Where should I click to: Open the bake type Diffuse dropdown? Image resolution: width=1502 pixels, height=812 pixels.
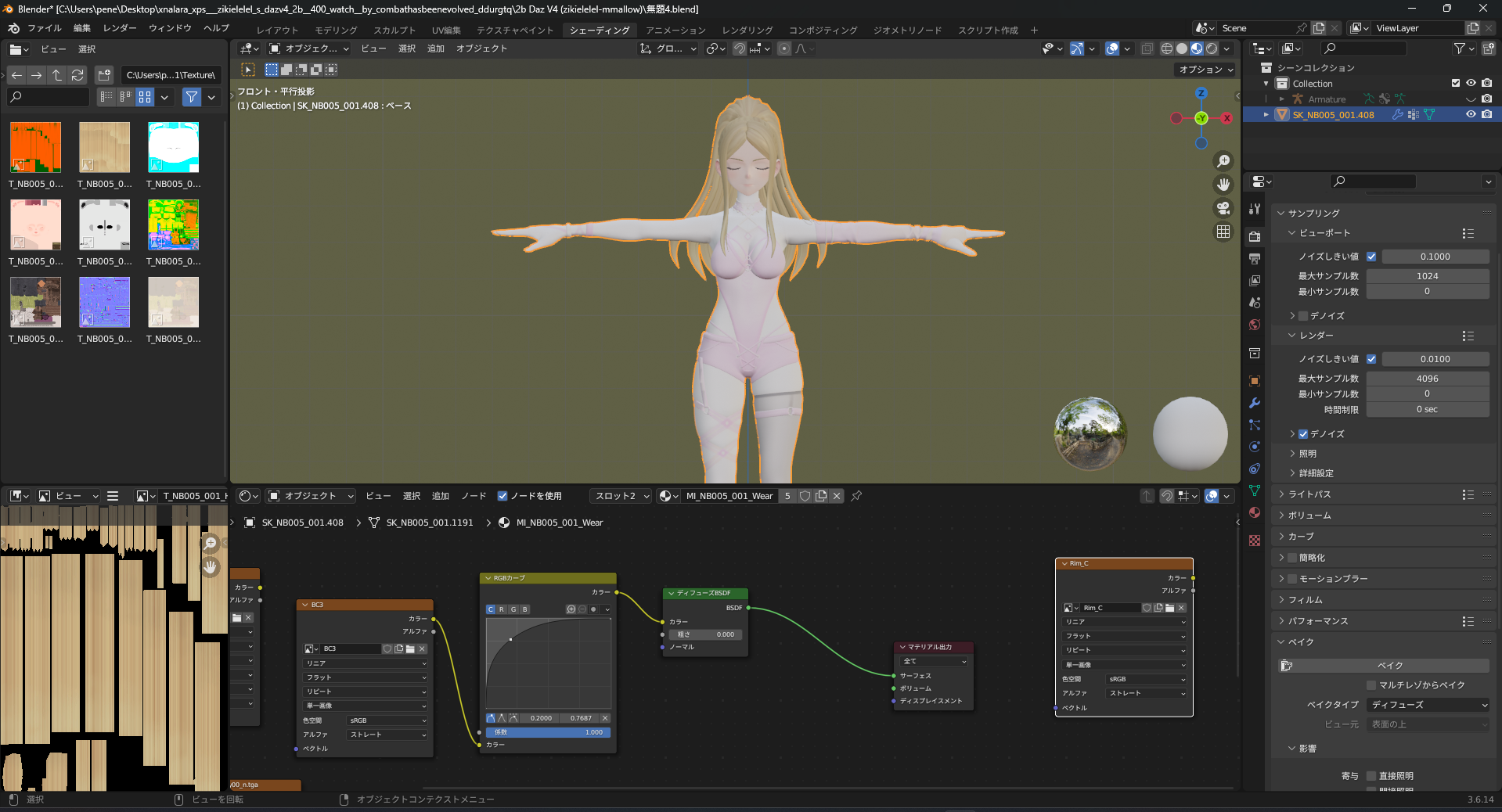(1428, 705)
